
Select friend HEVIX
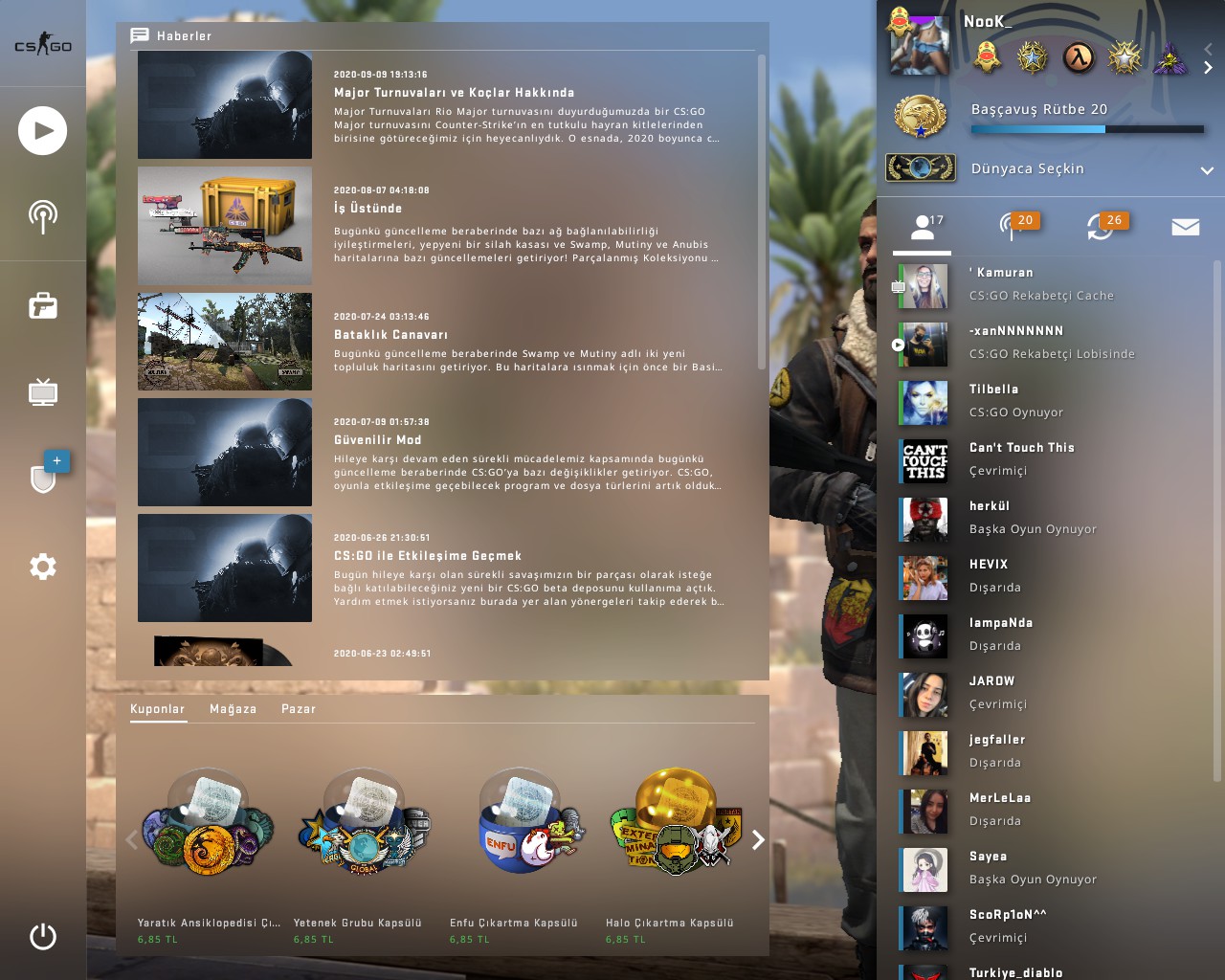pos(1053,578)
